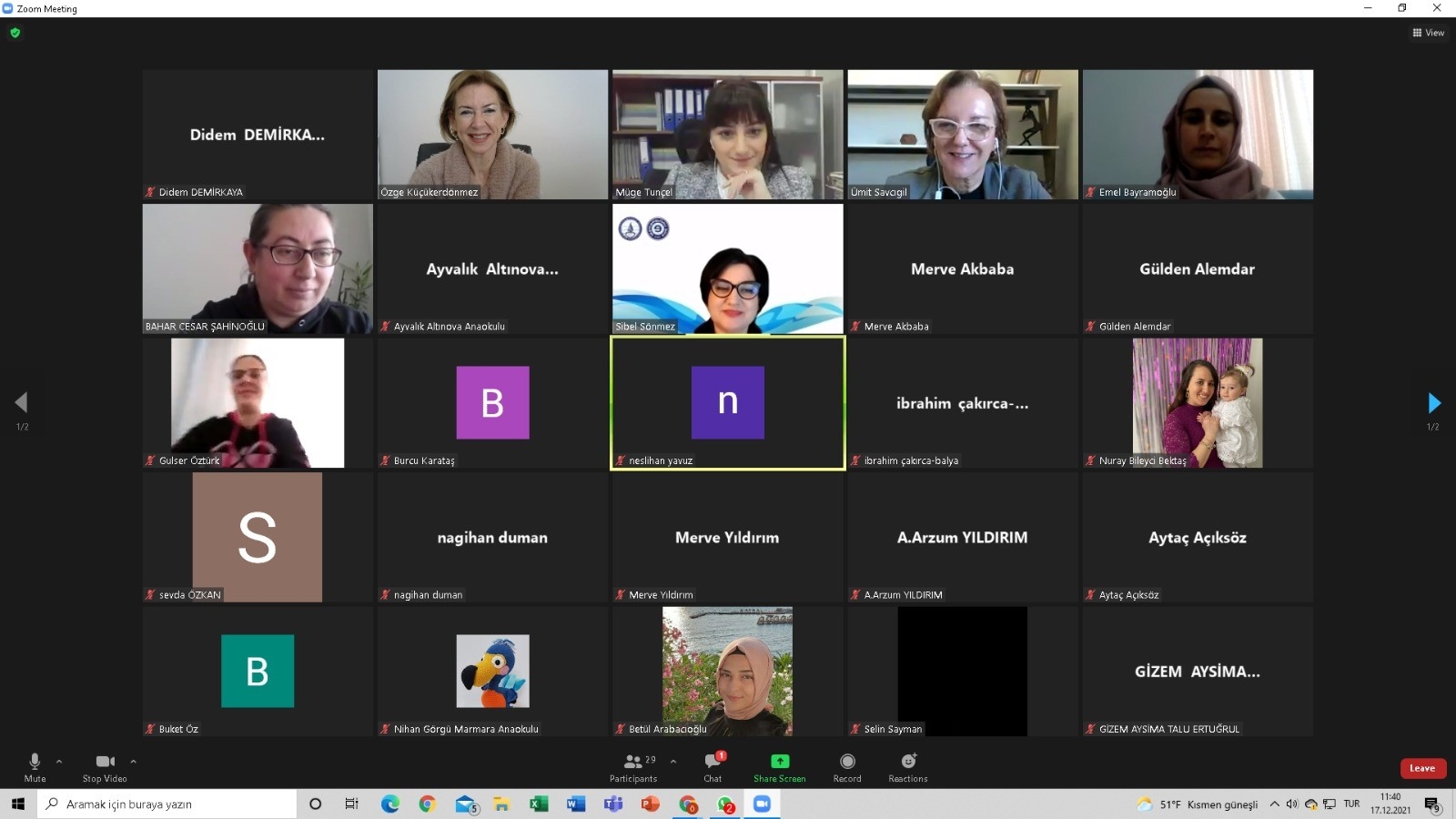Expand audio options arrow next to Mute
This screenshot has width=1456, height=819.
coord(59,761)
